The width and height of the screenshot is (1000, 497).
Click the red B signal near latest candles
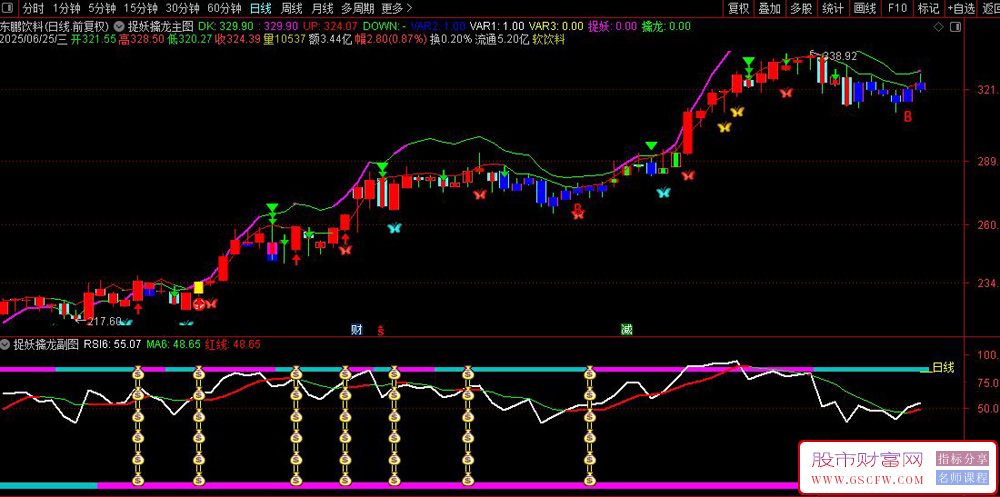907,117
